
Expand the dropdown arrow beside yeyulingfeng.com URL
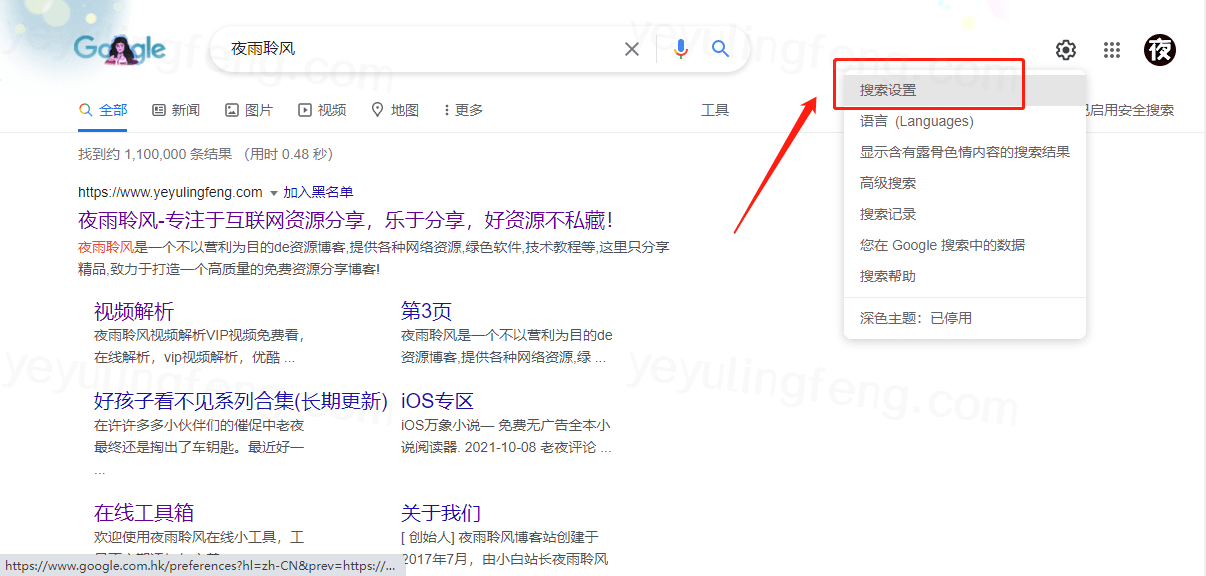tap(273, 192)
